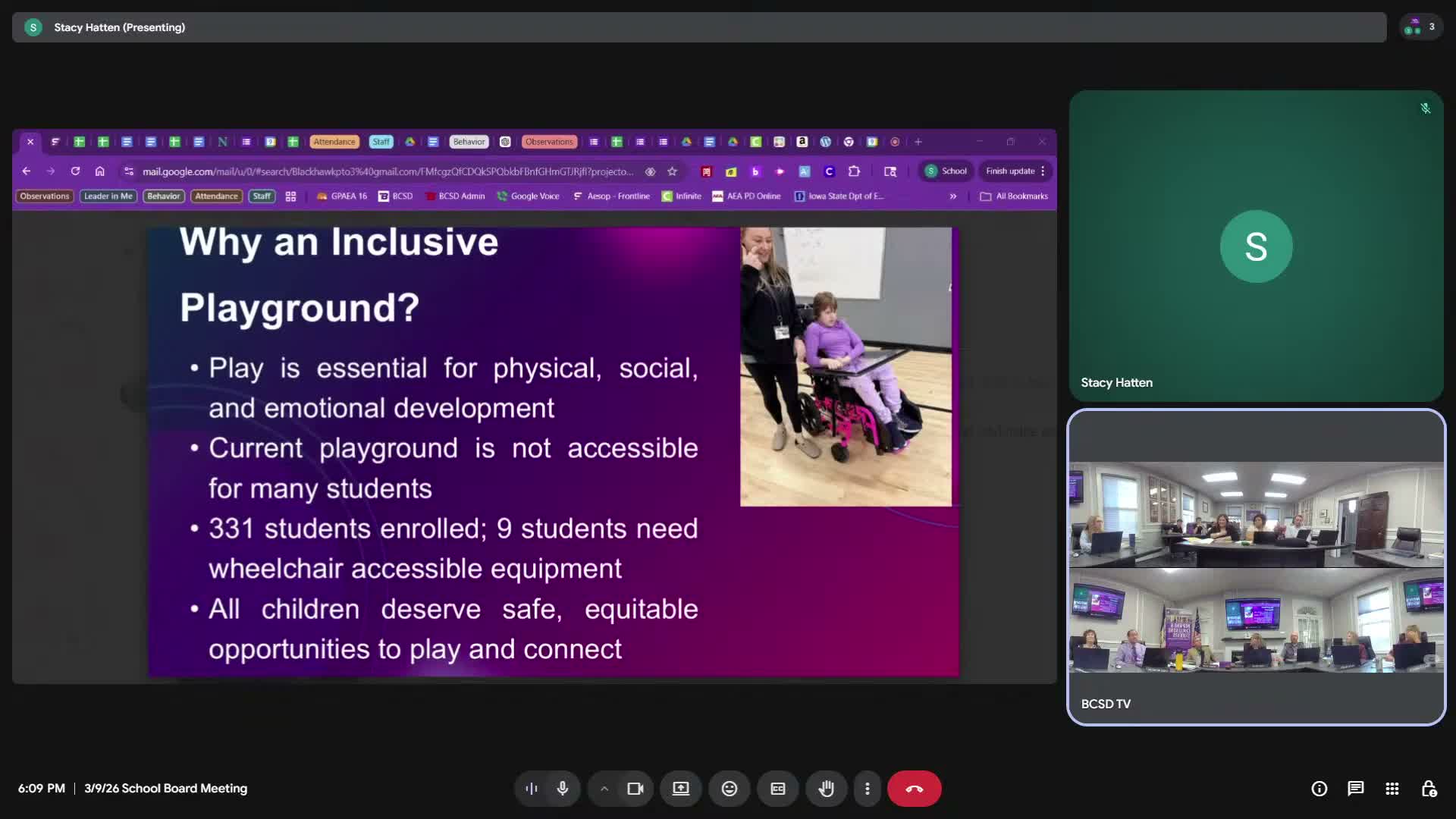The height and width of the screenshot is (819, 1456).
Task: Raise your hand in the meeting
Action: pos(826,788)
